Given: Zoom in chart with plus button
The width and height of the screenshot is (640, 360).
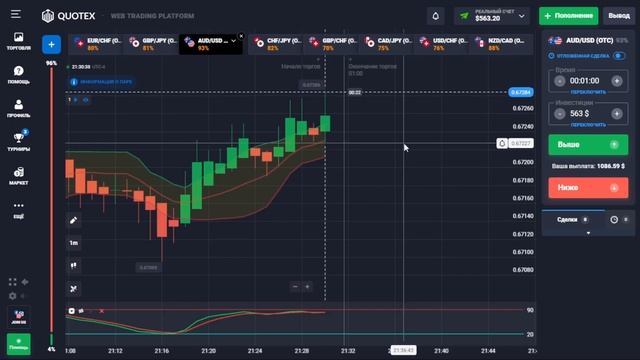Looking at the screenshot, I should click(x=307, y=287).
